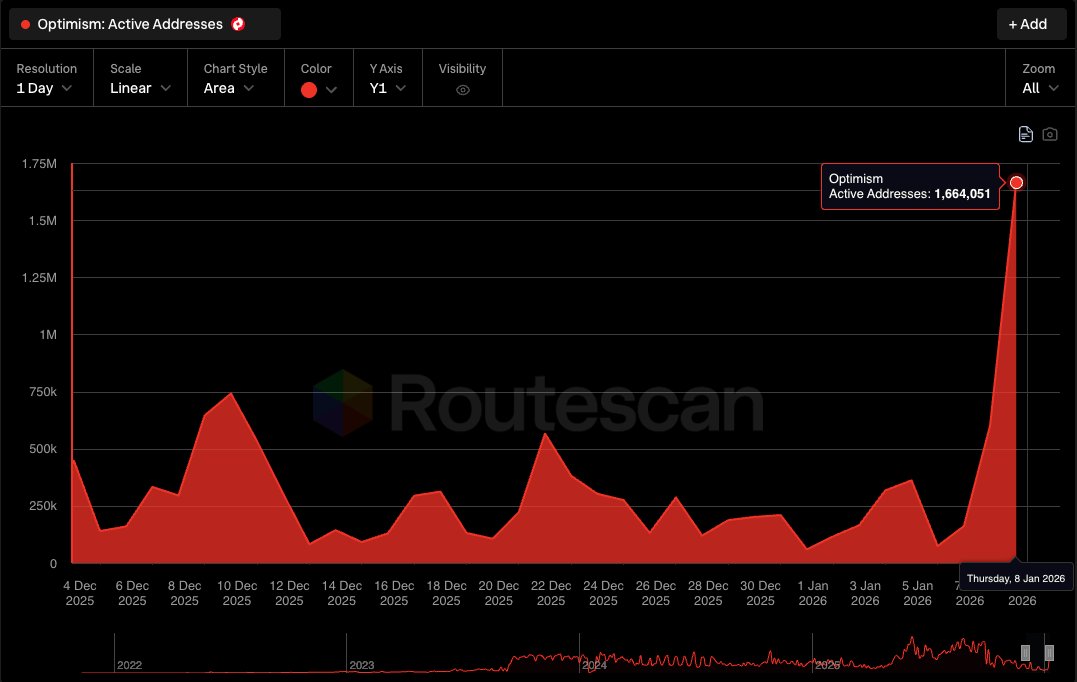This screenshot has height=682, width=1077.
Task: Click the 2022 marker in timeline navigator
Action: [x=129, y=665]
